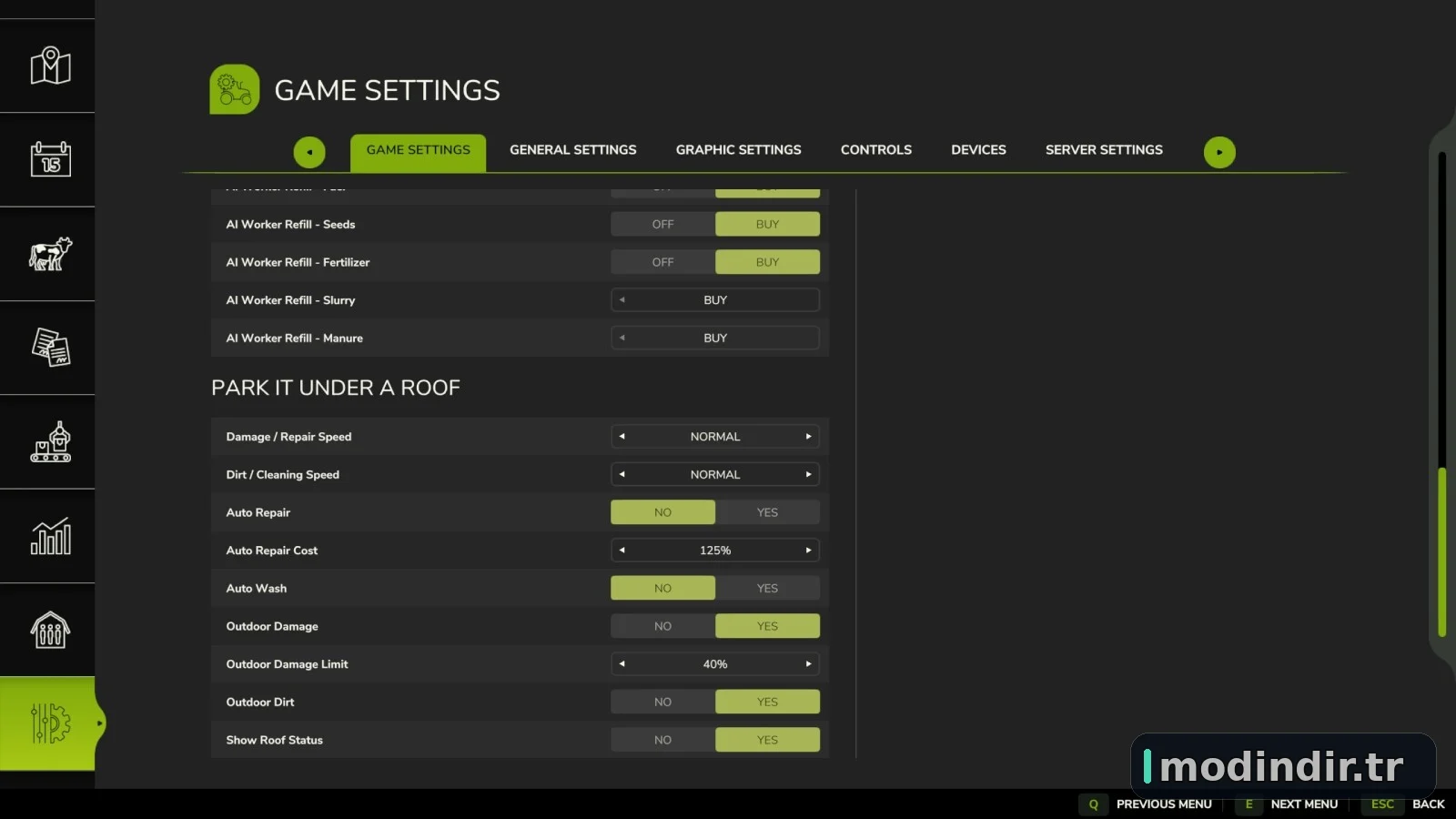The height and width of the screenshot is (819, 1456).
Task: Select YES for Outdoor Dirt
Action: [767, 703]
